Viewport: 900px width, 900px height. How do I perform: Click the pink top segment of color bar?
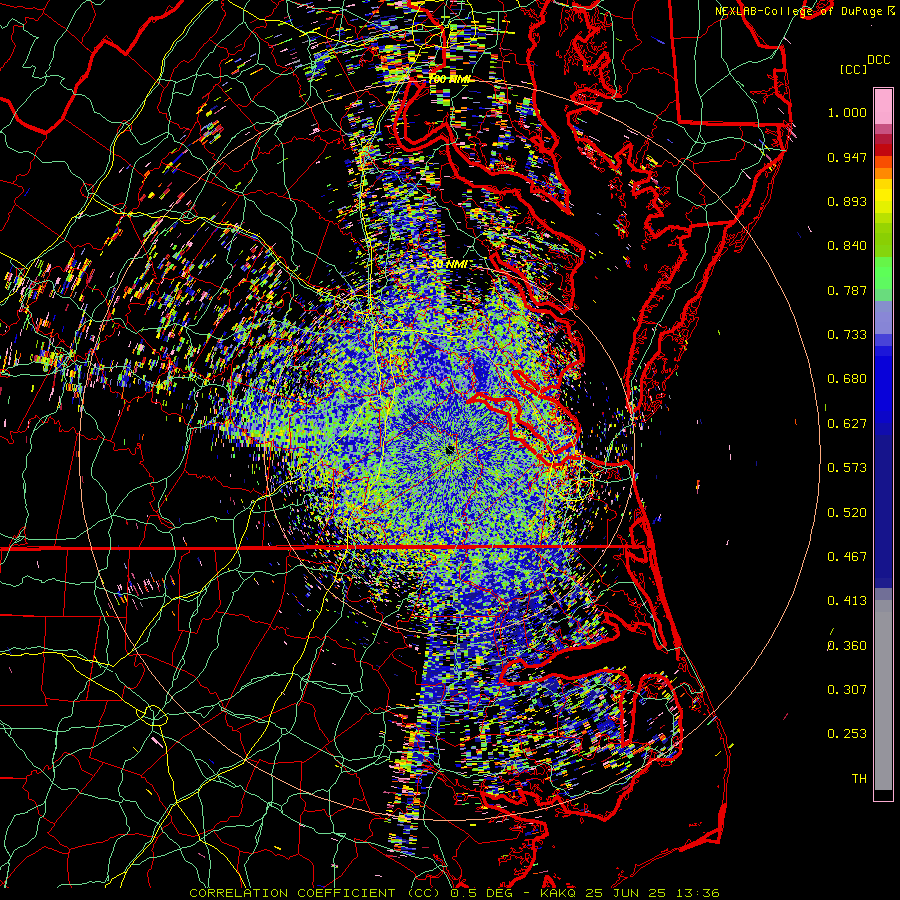[883, 106]
